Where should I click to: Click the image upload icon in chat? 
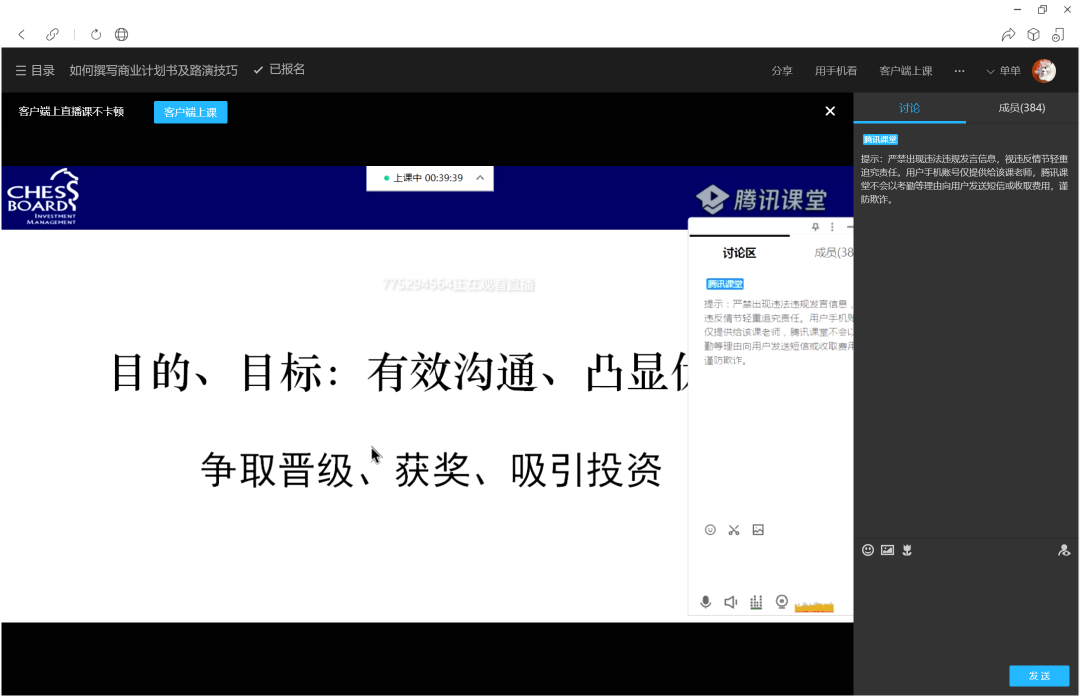click(887, 550)
